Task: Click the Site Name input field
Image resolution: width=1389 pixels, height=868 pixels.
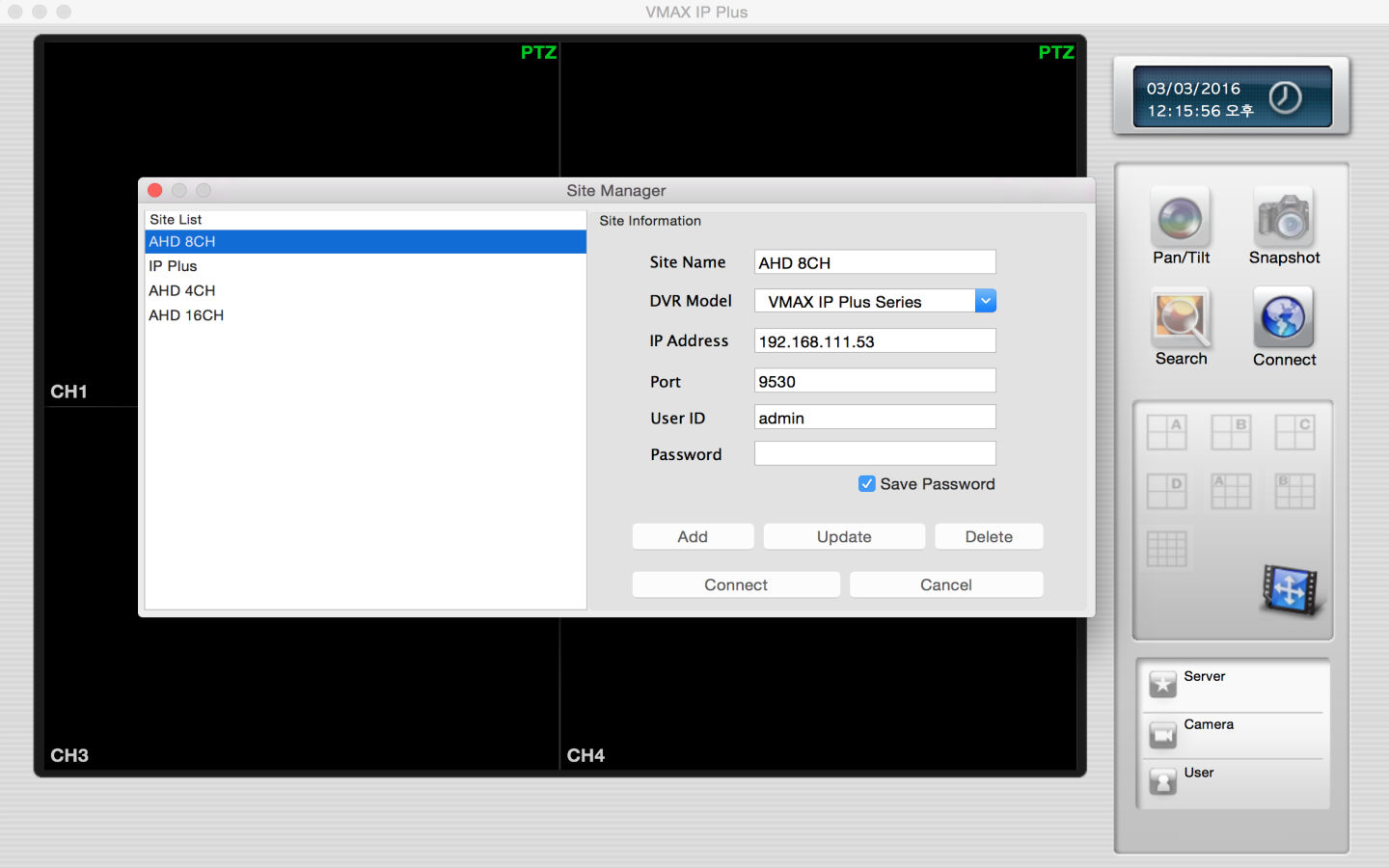Action: tap(875, 262)
